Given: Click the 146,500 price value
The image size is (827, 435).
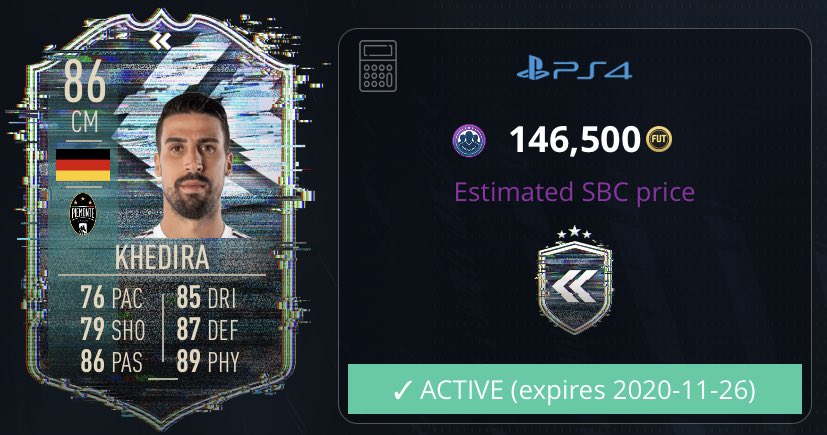Looking at the screenshot, I should (575, 139).
